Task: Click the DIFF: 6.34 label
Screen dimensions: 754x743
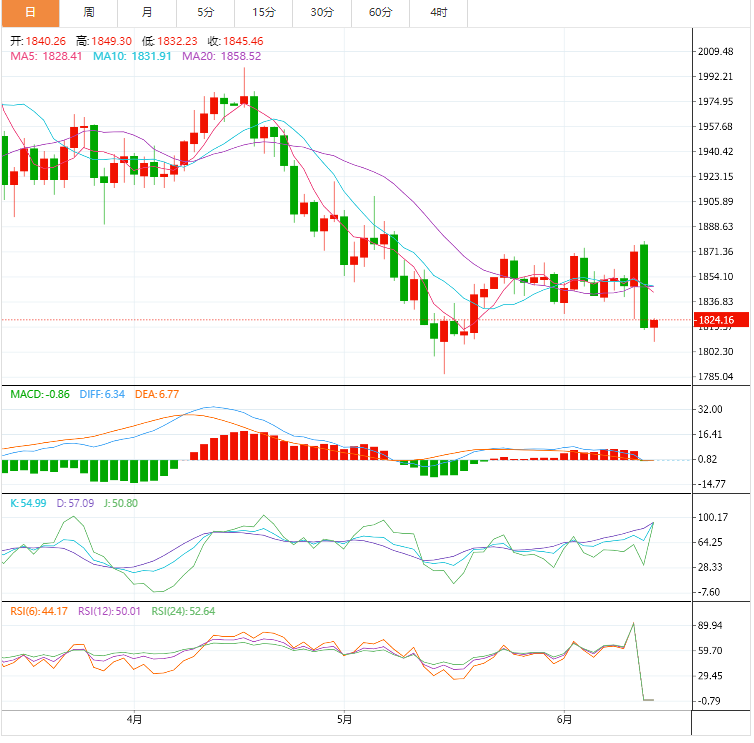Action: pos(102,394)
